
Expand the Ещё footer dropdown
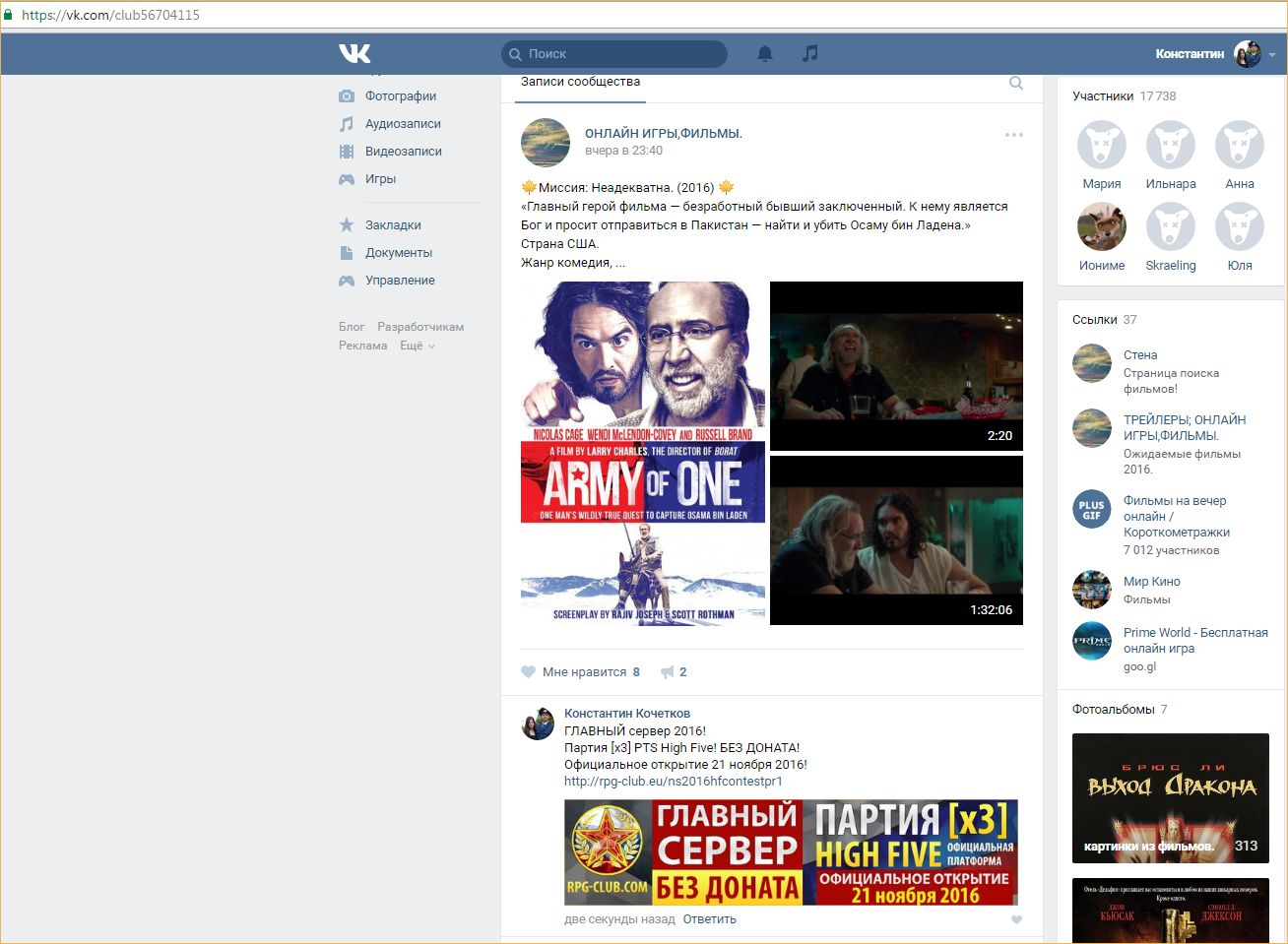[418, 346]
